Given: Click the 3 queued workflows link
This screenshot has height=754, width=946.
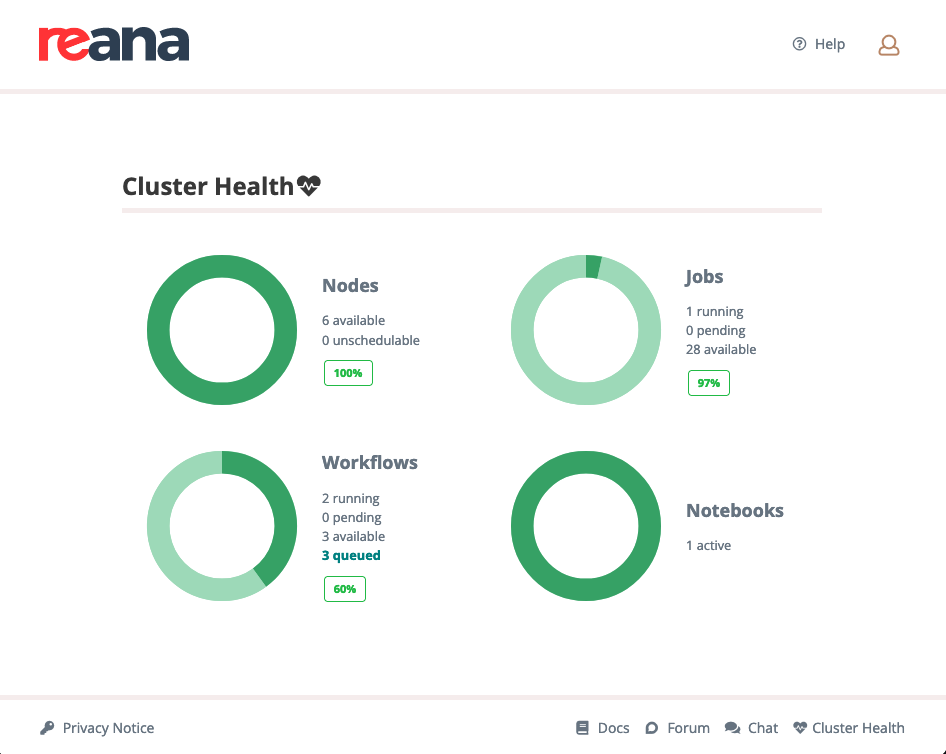Looking at the screenshot, I should pyautogui.click(x=351, y=555).
